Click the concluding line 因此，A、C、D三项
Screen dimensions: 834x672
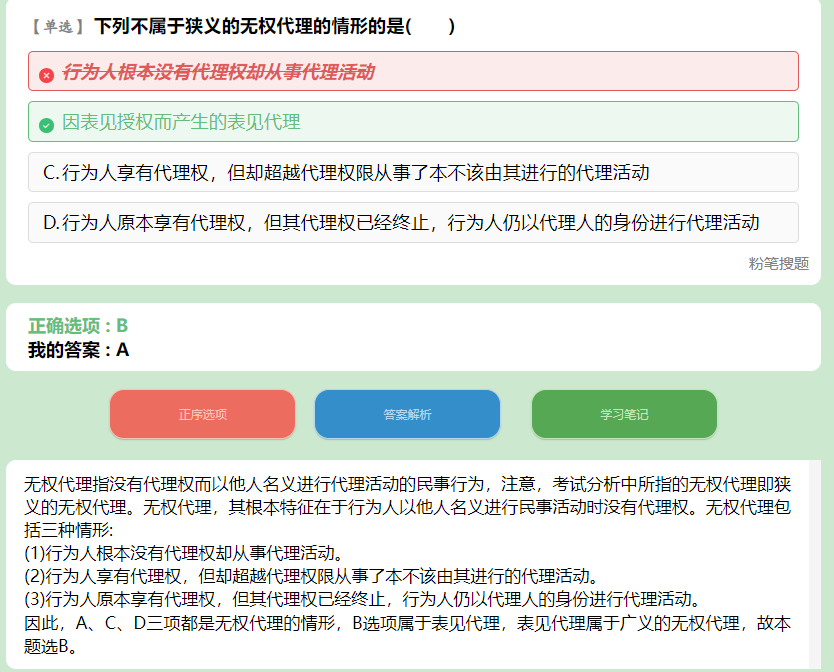point(407,634)
